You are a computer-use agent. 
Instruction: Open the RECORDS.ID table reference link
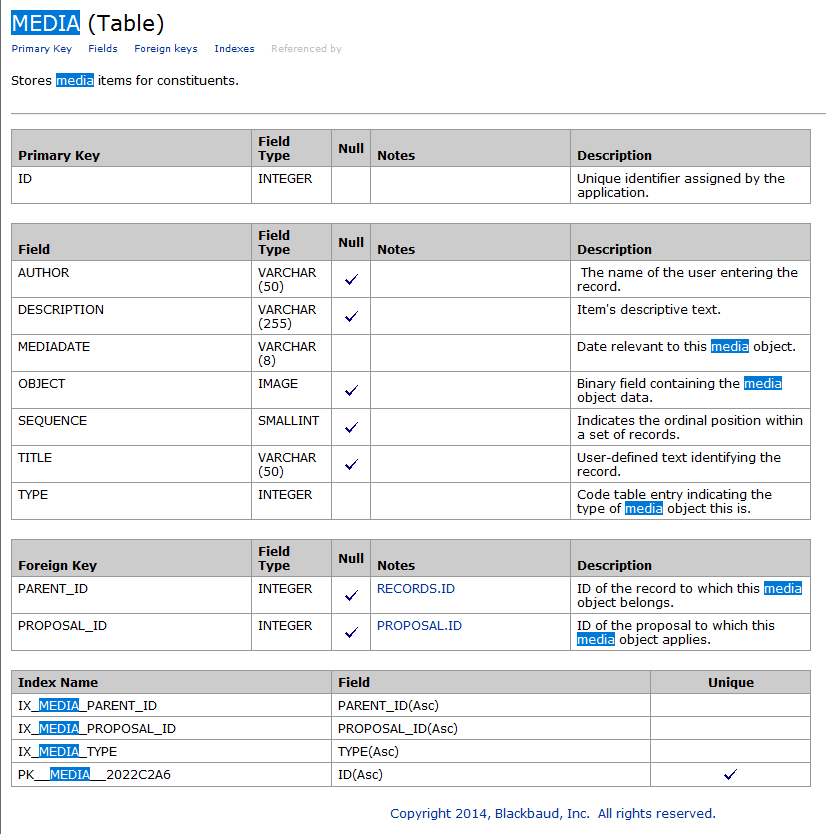pos(416,589)
